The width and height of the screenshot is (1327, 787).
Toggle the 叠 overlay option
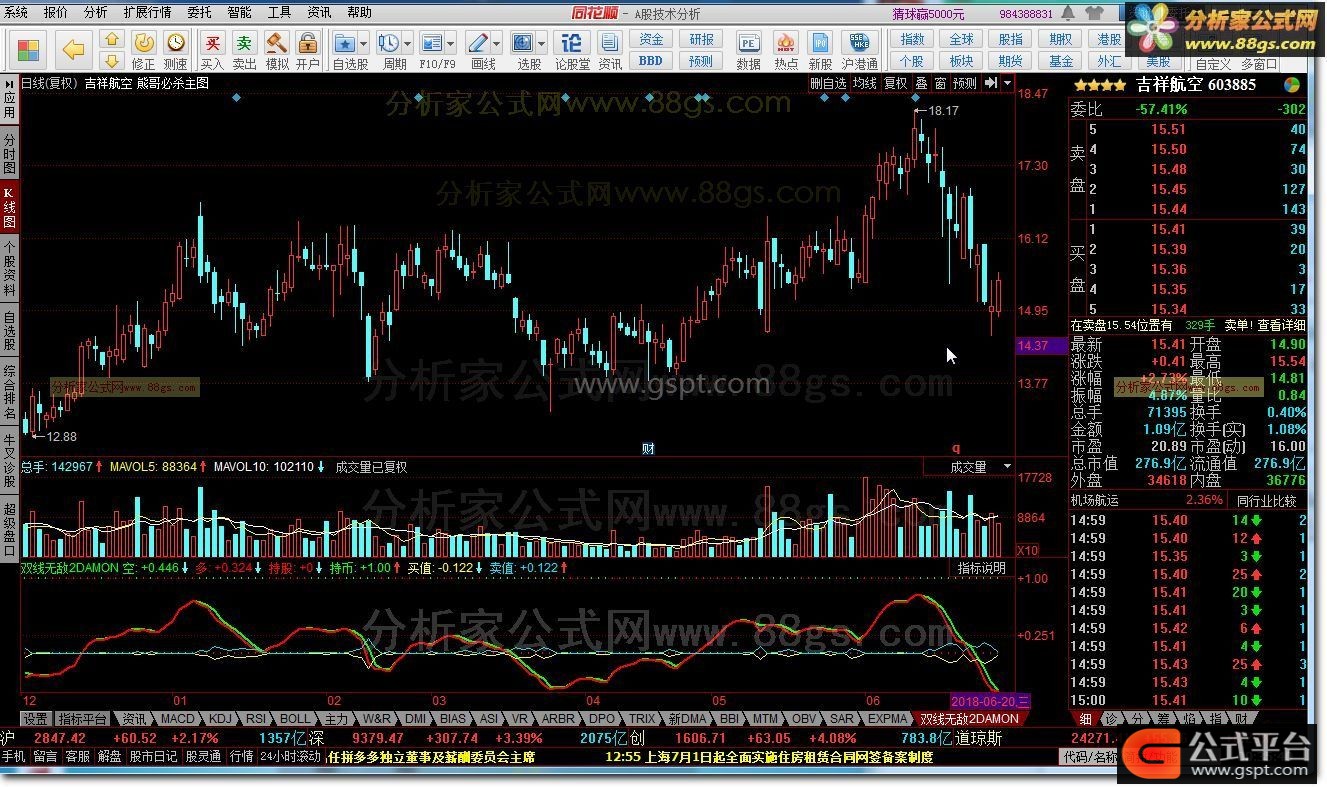921,84
